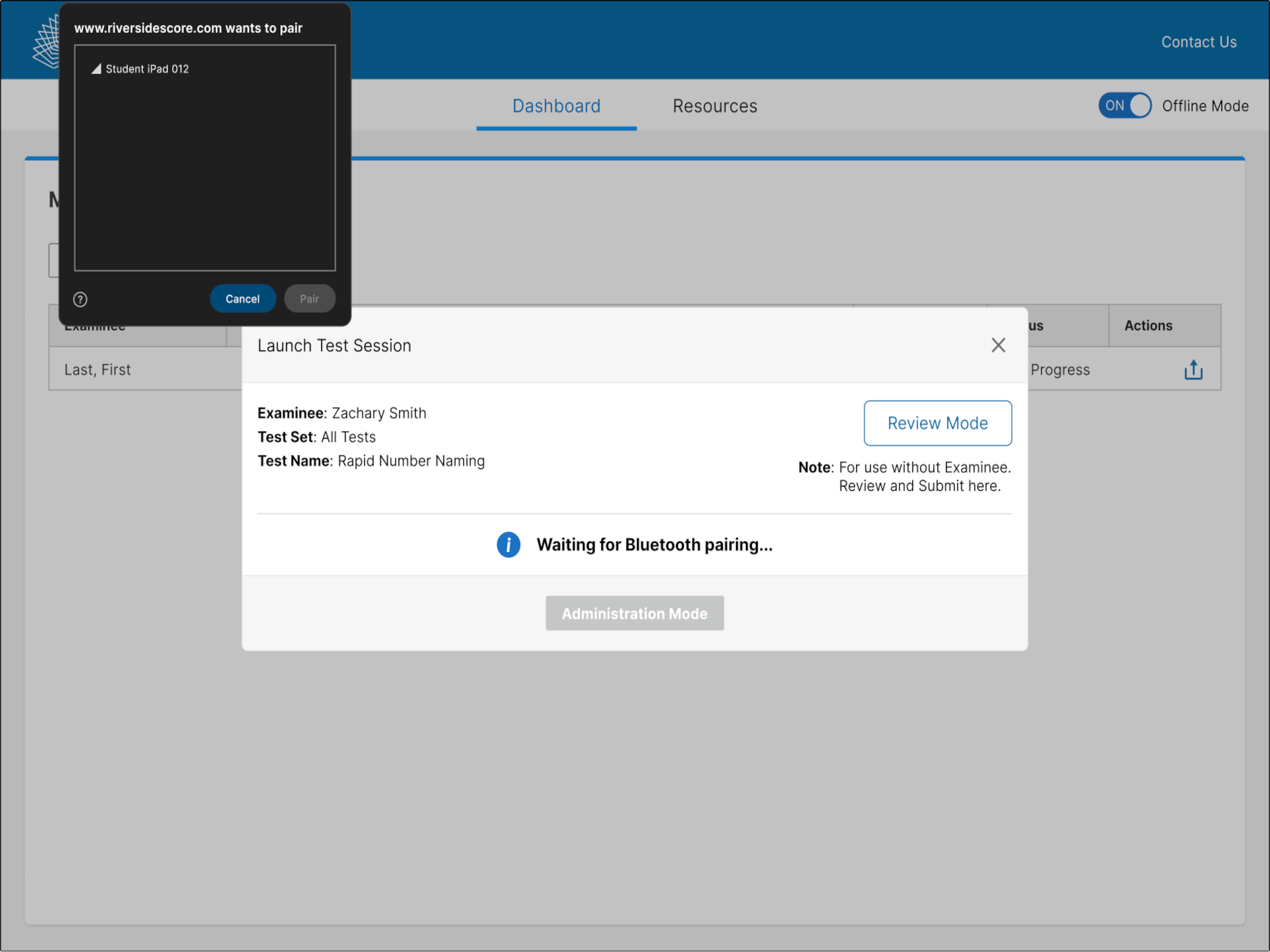Click the Test Name: Rapid Number Naming line
1270x952 pixels.
[x=371, y=461]
